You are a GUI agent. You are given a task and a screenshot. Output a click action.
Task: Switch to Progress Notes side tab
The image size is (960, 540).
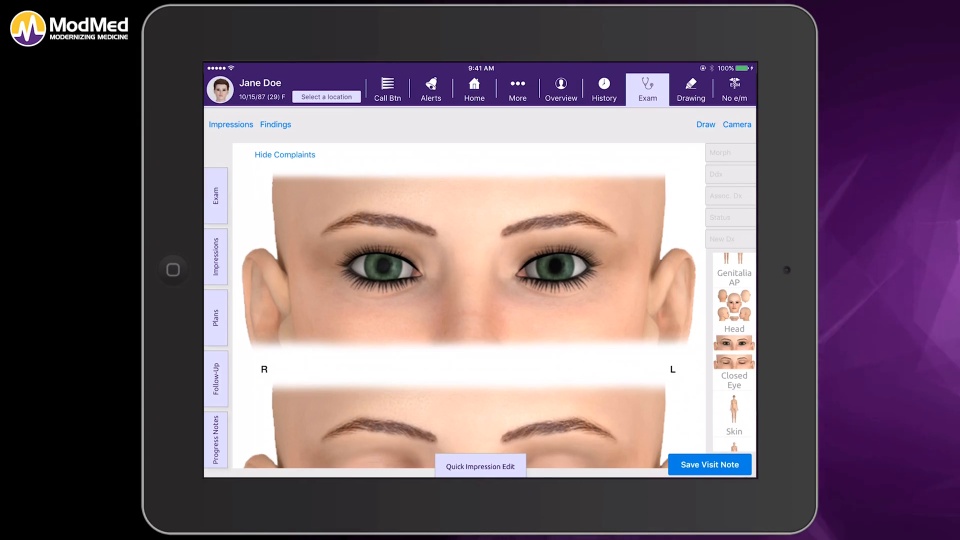[x=216, y=440]
